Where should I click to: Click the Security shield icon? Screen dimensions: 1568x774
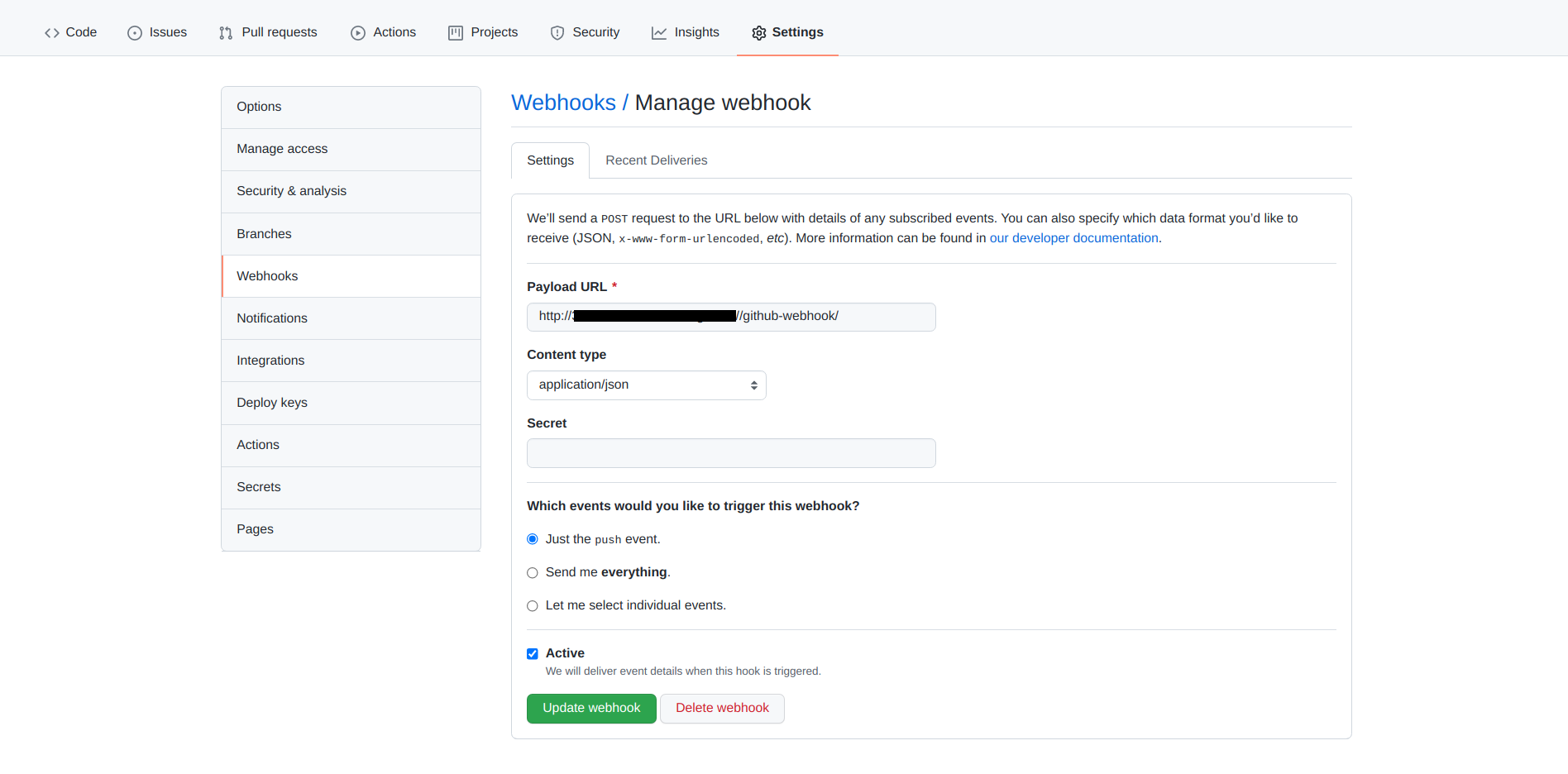coord(557,33)
